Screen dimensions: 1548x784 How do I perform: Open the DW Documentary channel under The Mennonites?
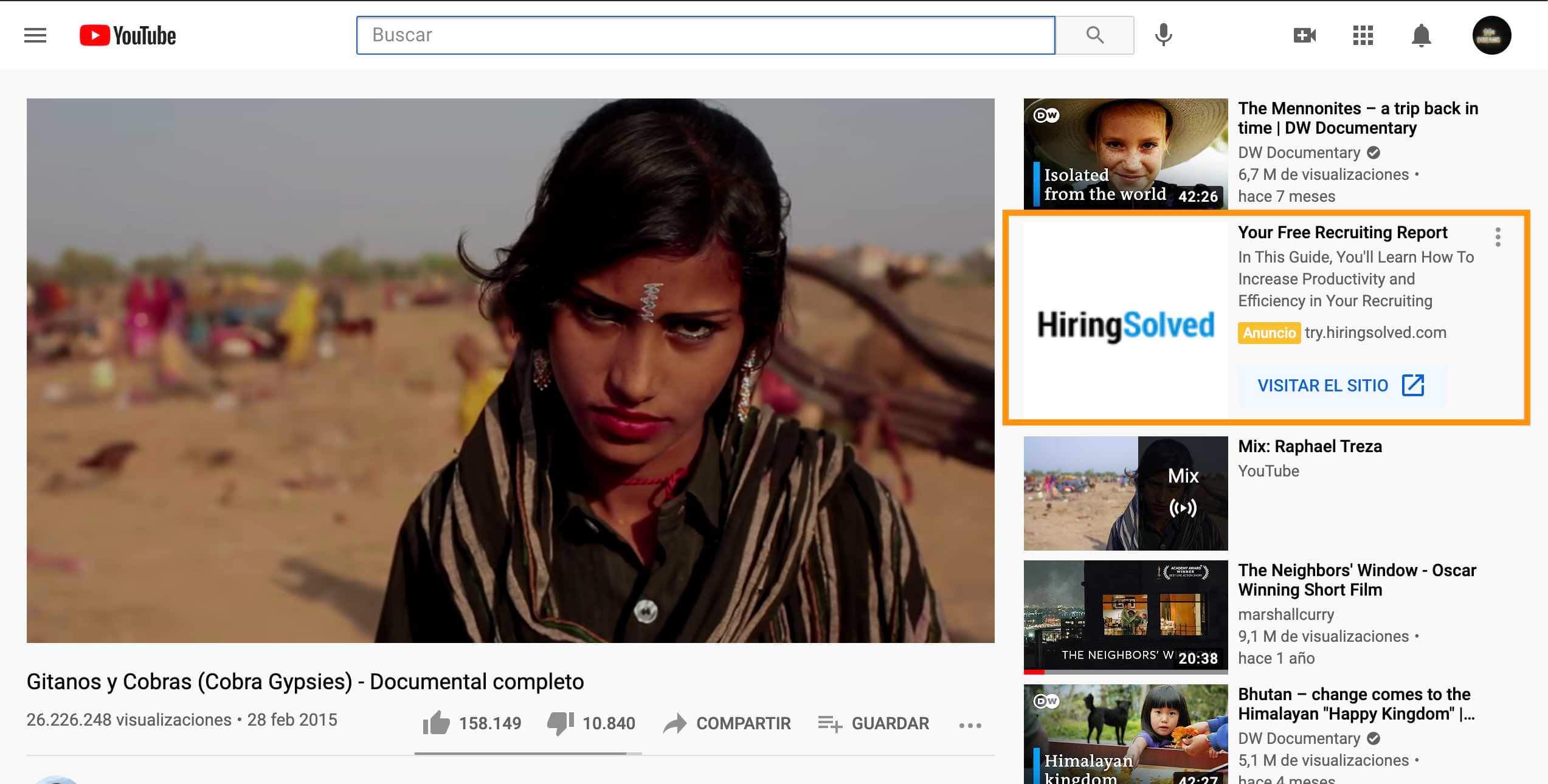[x=1299, y=153]
